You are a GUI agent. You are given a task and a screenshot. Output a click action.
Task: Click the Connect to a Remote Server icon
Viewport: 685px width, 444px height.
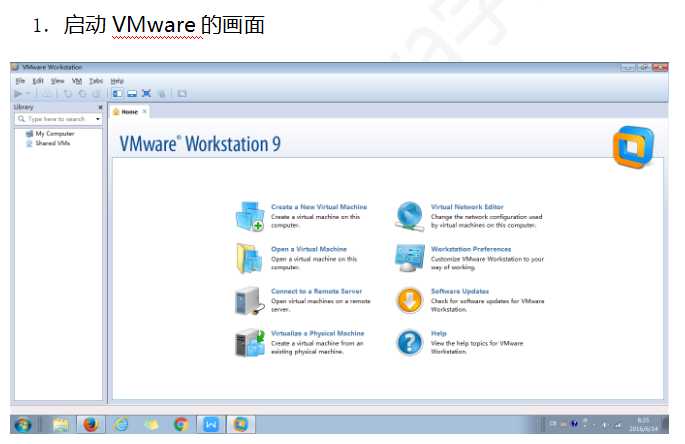(249, 301)
